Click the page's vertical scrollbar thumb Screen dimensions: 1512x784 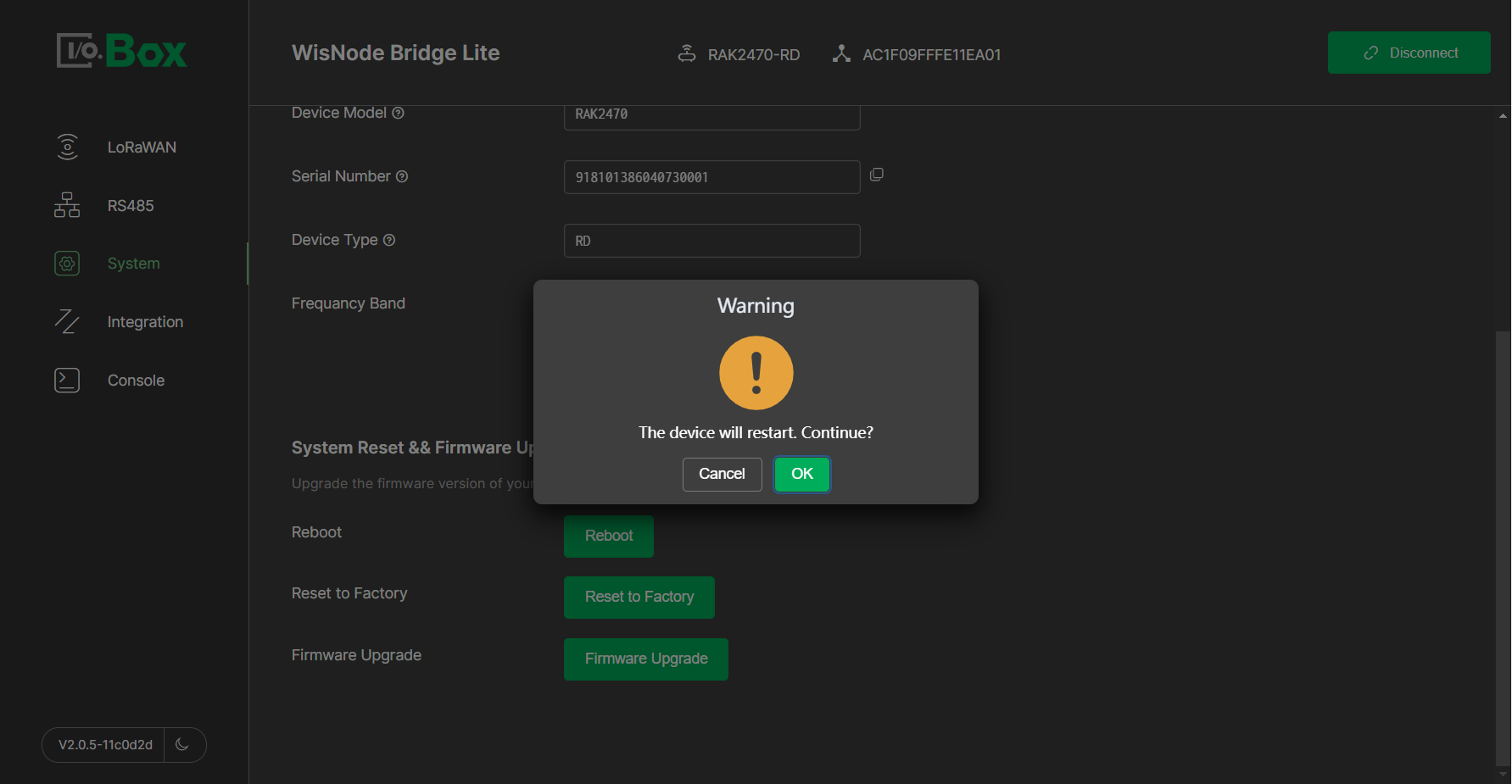point(1503,548)
